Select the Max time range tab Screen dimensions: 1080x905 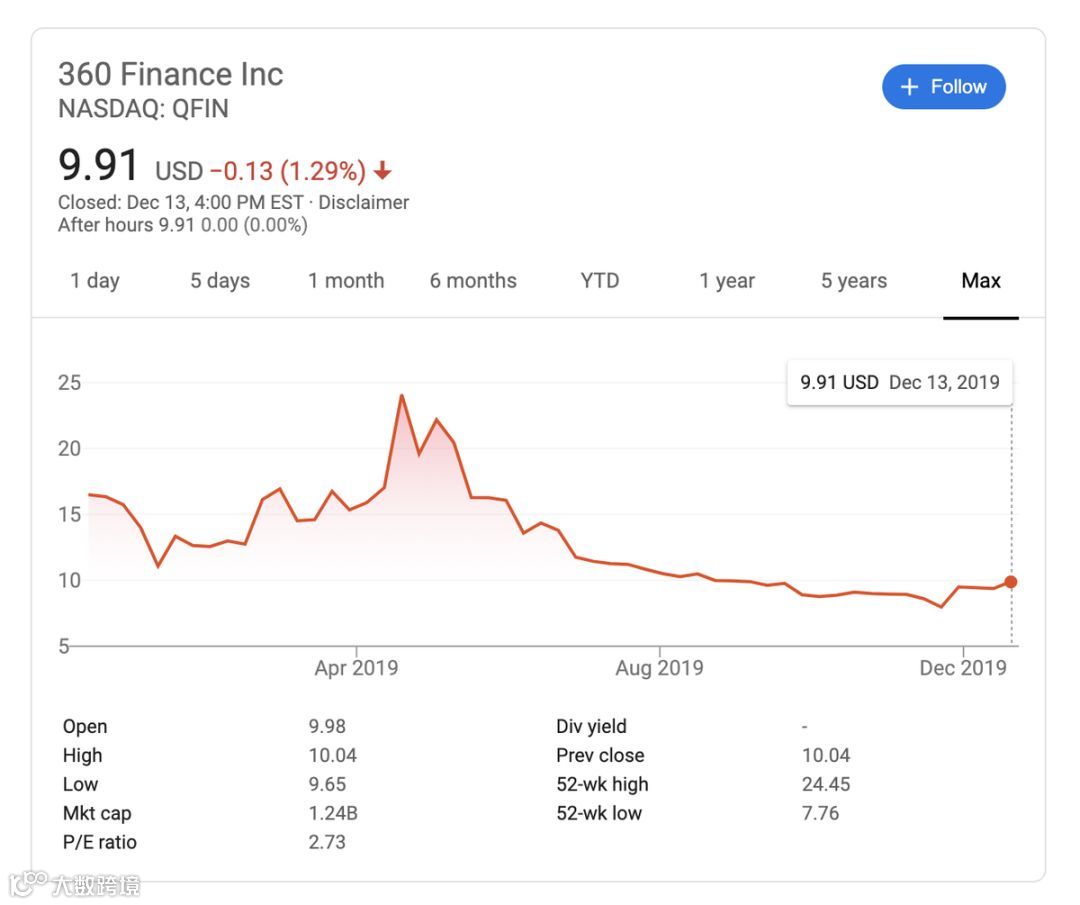pyautogui.click(x=980, y=281)
